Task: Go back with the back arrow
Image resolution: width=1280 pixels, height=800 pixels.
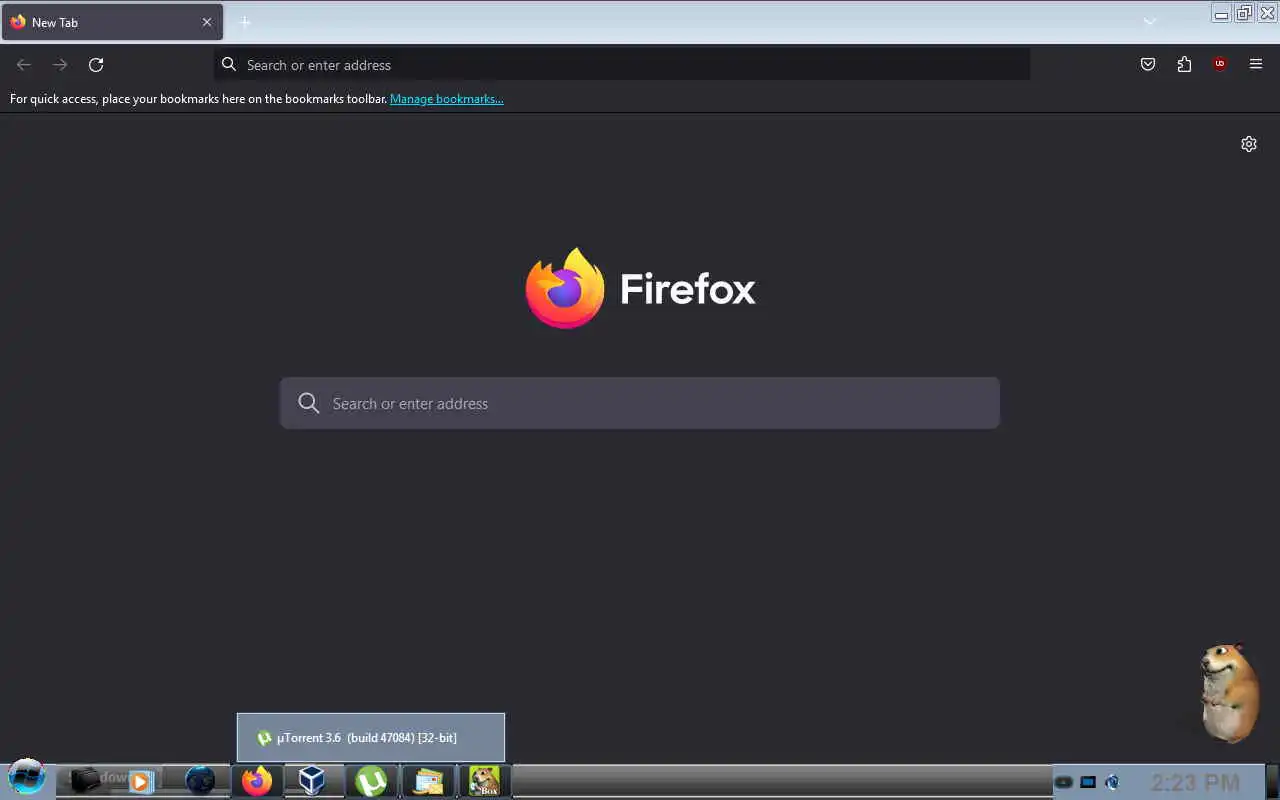Action: [x=24, y=65]
